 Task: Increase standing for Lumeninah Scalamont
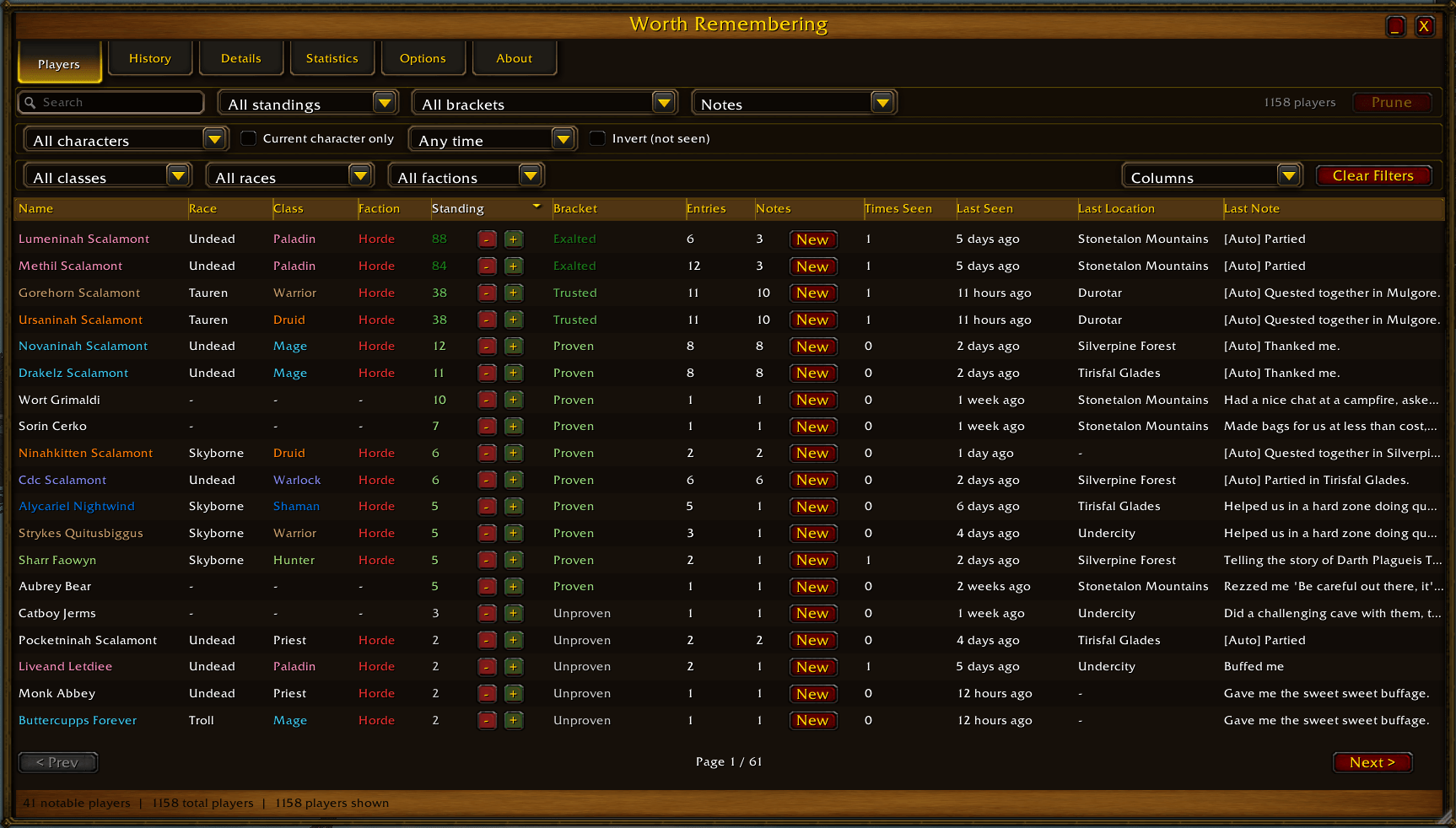click(513, 239)
